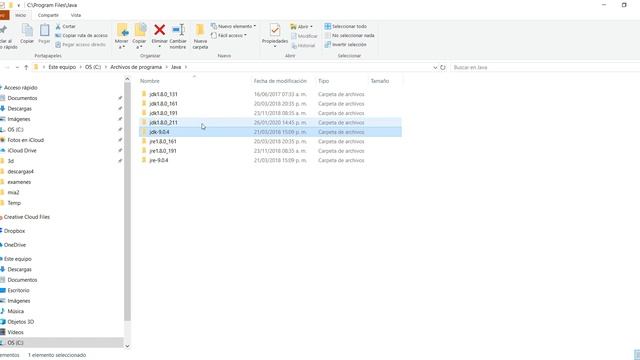
Task: Open Escritorio under Este equipo
Action: coord(18,291)
